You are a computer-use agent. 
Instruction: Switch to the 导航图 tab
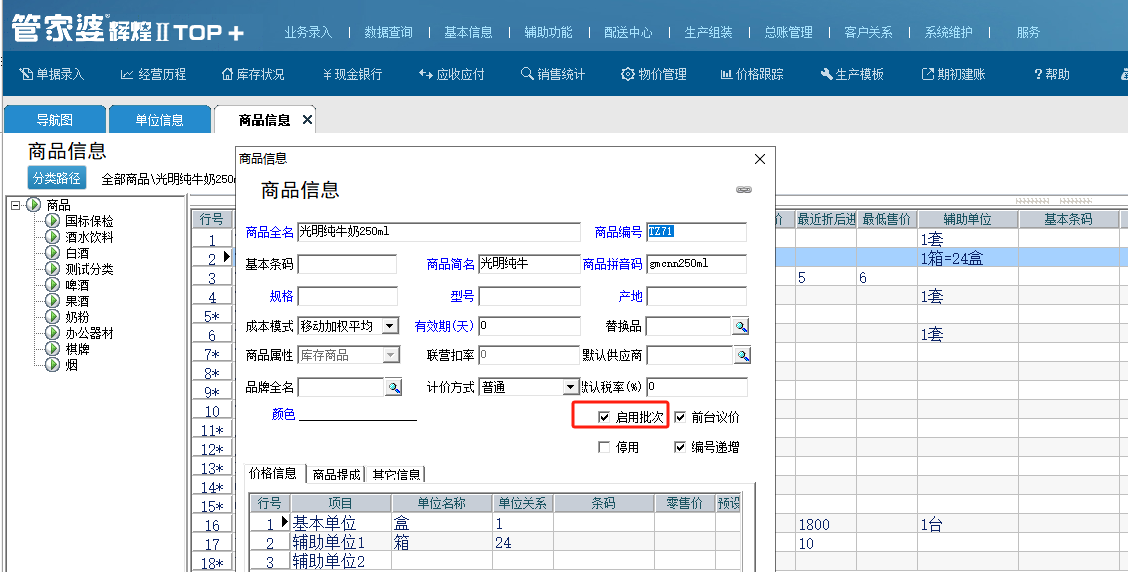pos(55,119)
